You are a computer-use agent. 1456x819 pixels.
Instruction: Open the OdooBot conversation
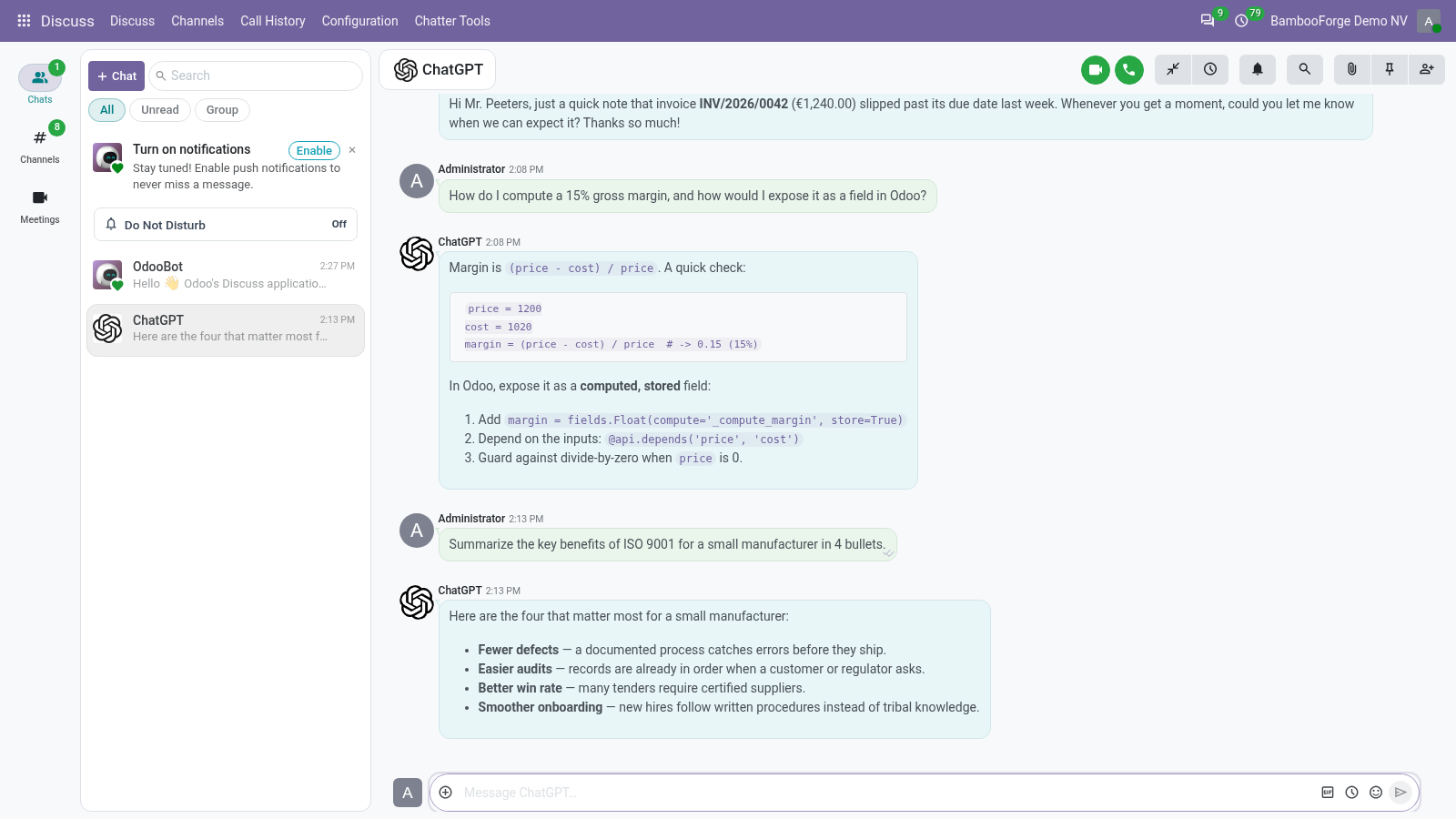coord(226,275)
